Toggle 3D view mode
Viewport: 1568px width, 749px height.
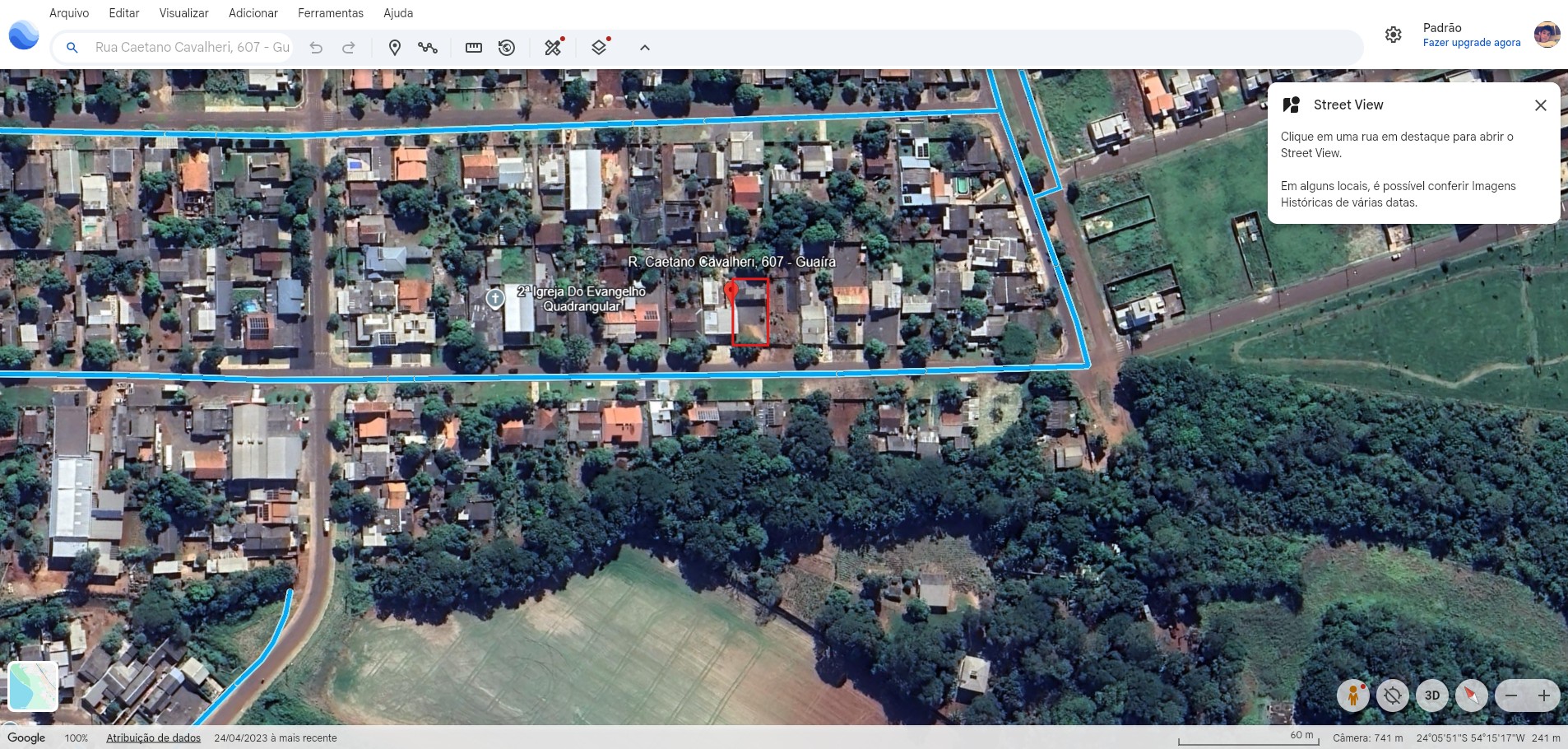point(1432,695)
